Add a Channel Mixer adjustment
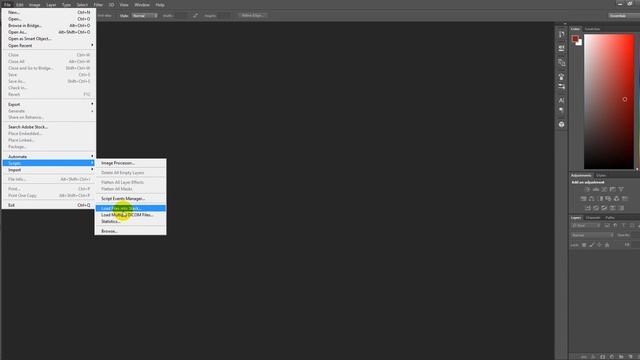 pyautogui.click(x=616, y=199)
